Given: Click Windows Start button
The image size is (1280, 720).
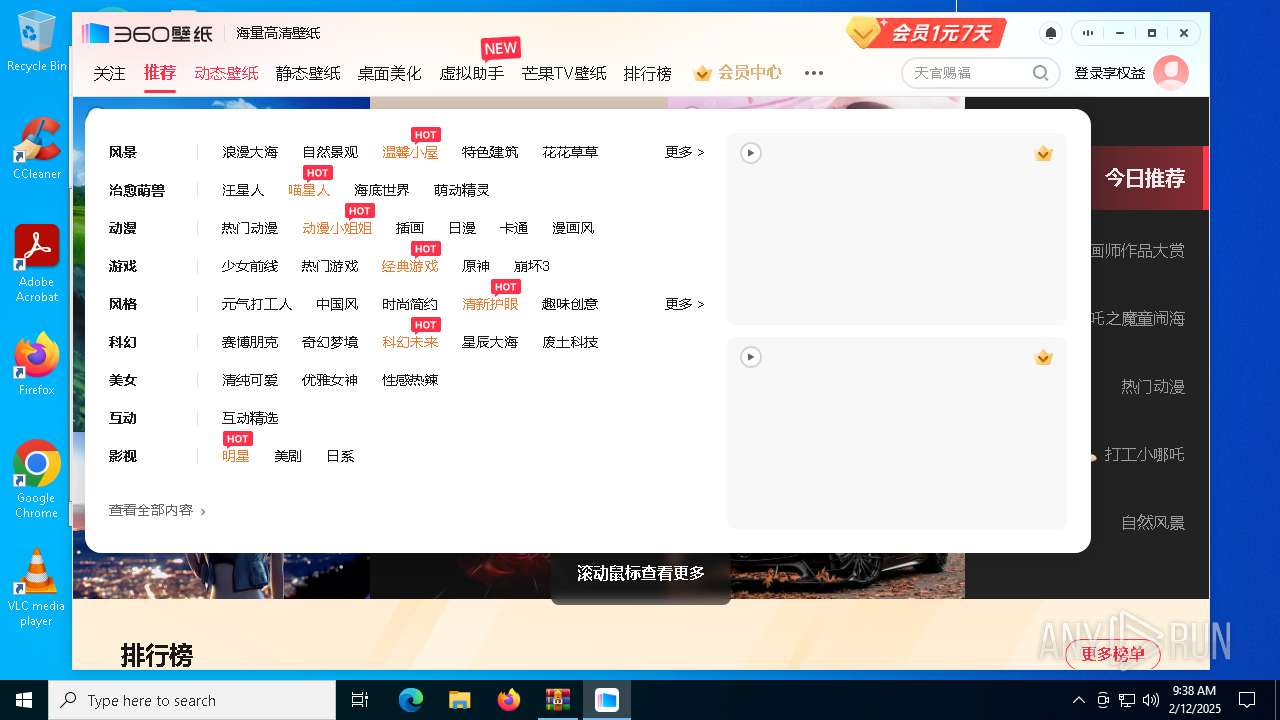Looking at the screenshot, I should pyautogui.click(x=24, y=700).
